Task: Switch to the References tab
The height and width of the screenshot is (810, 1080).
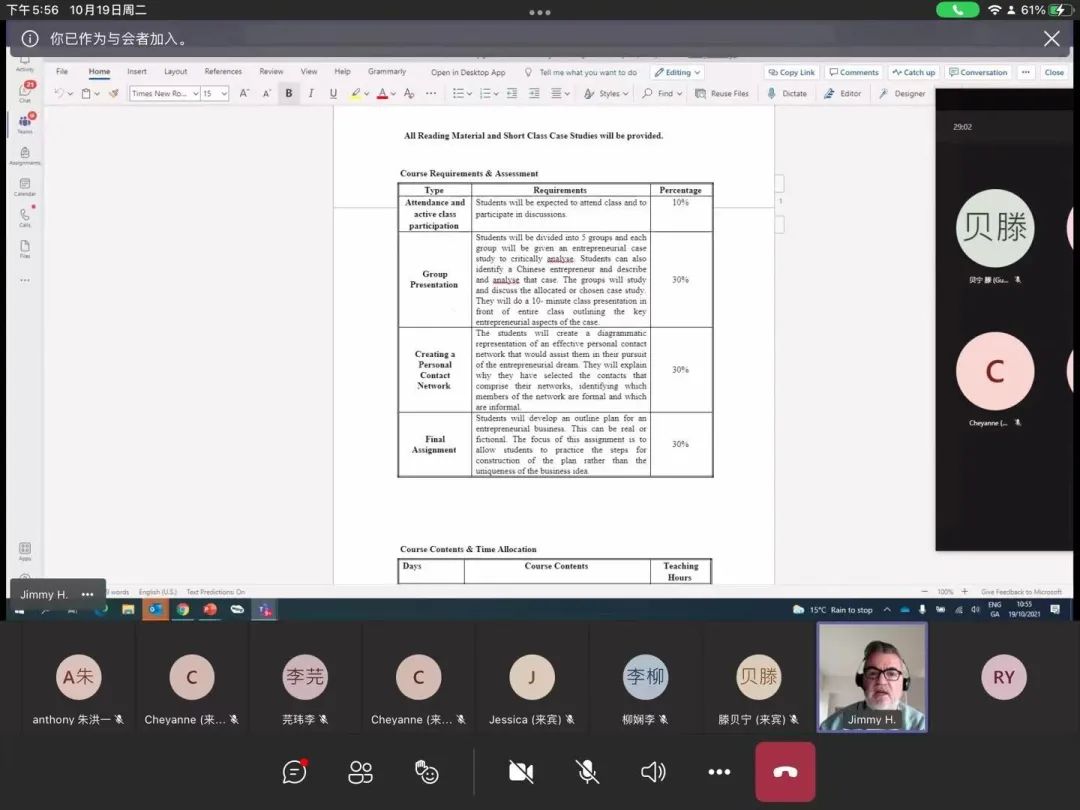Action: (x=223, y=72)
